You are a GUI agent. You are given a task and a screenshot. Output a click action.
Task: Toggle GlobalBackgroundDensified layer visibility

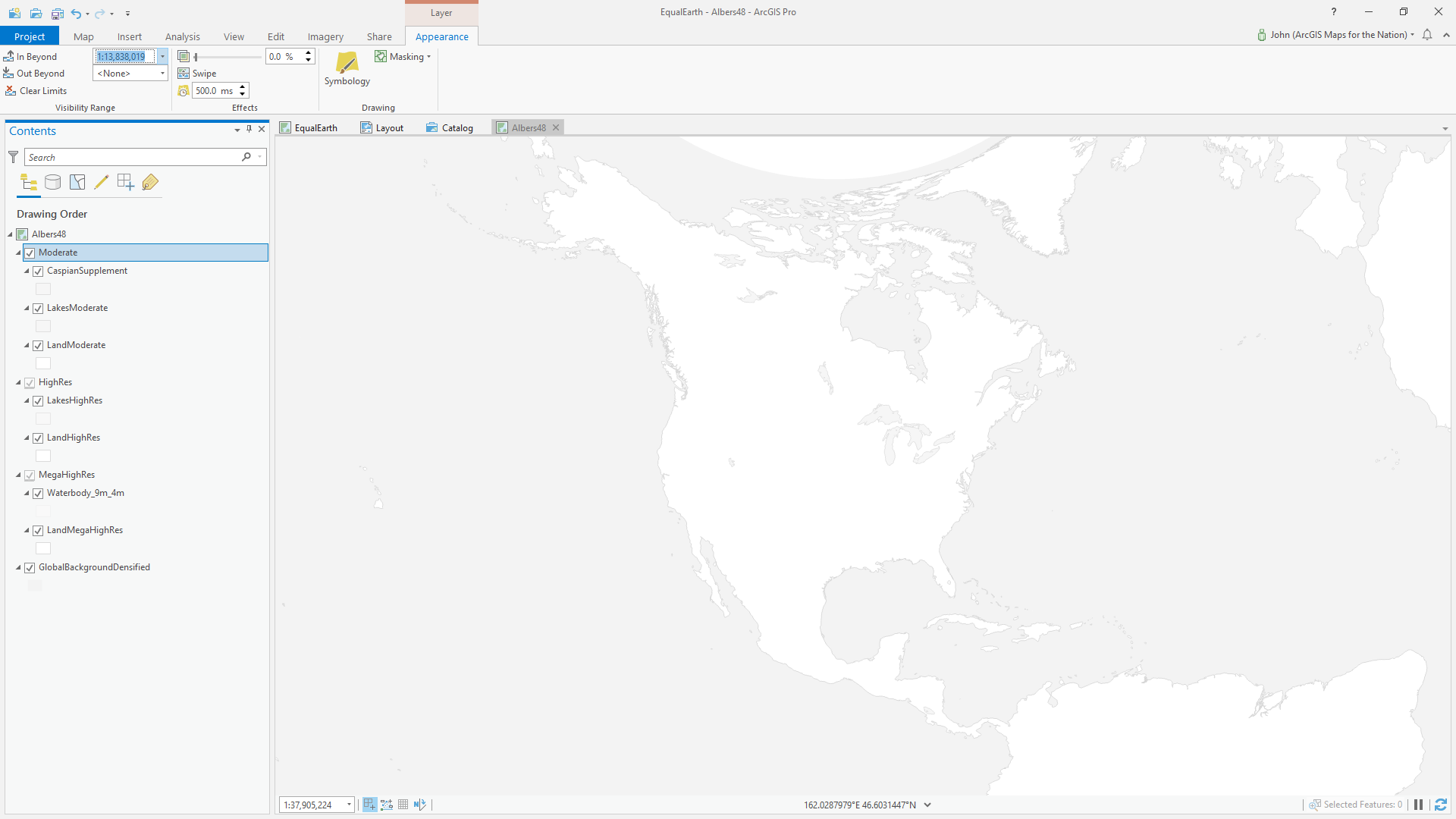tap(30, 567)
